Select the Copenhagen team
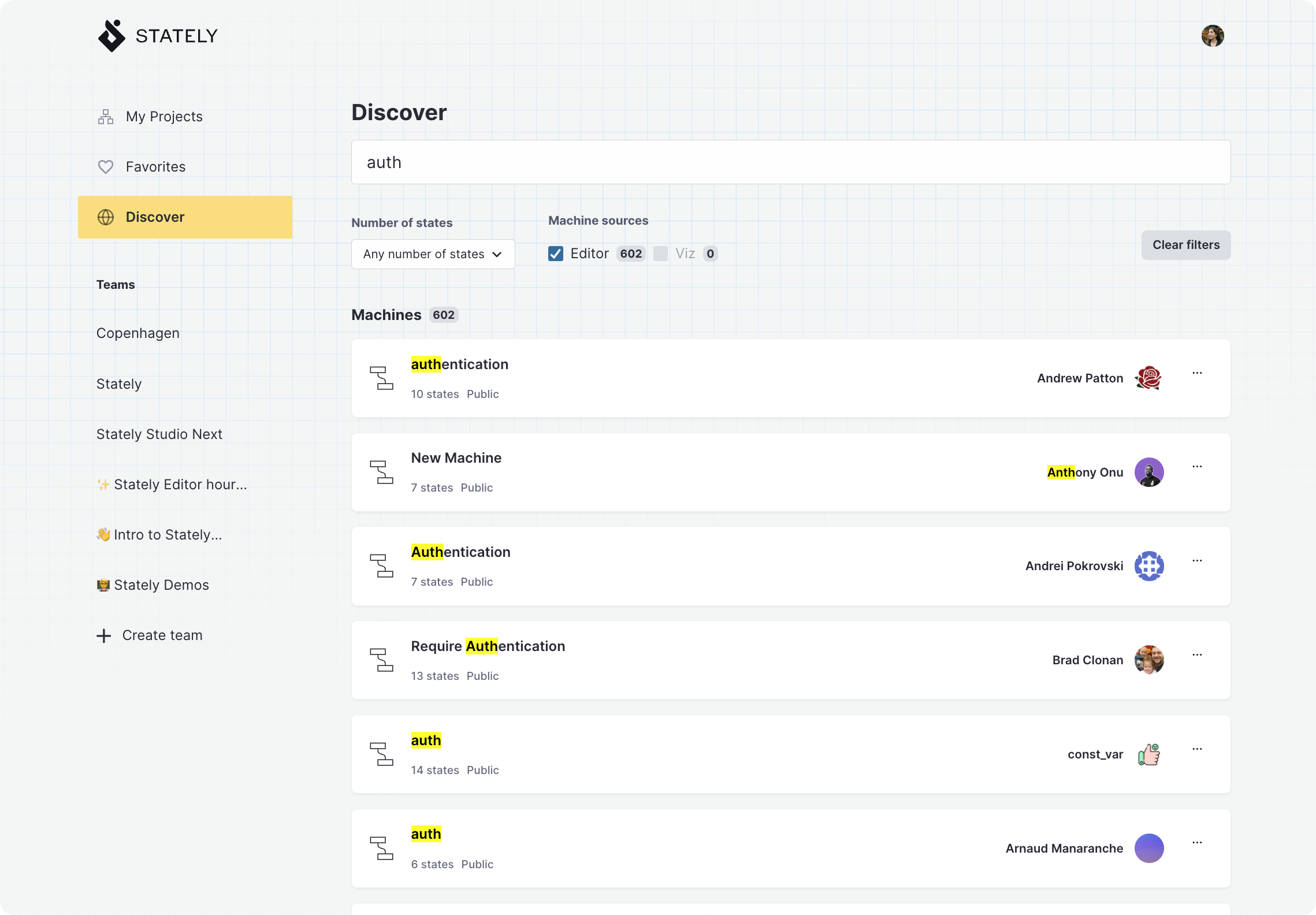Screen dimensions: 1316x915 [137, 333]
